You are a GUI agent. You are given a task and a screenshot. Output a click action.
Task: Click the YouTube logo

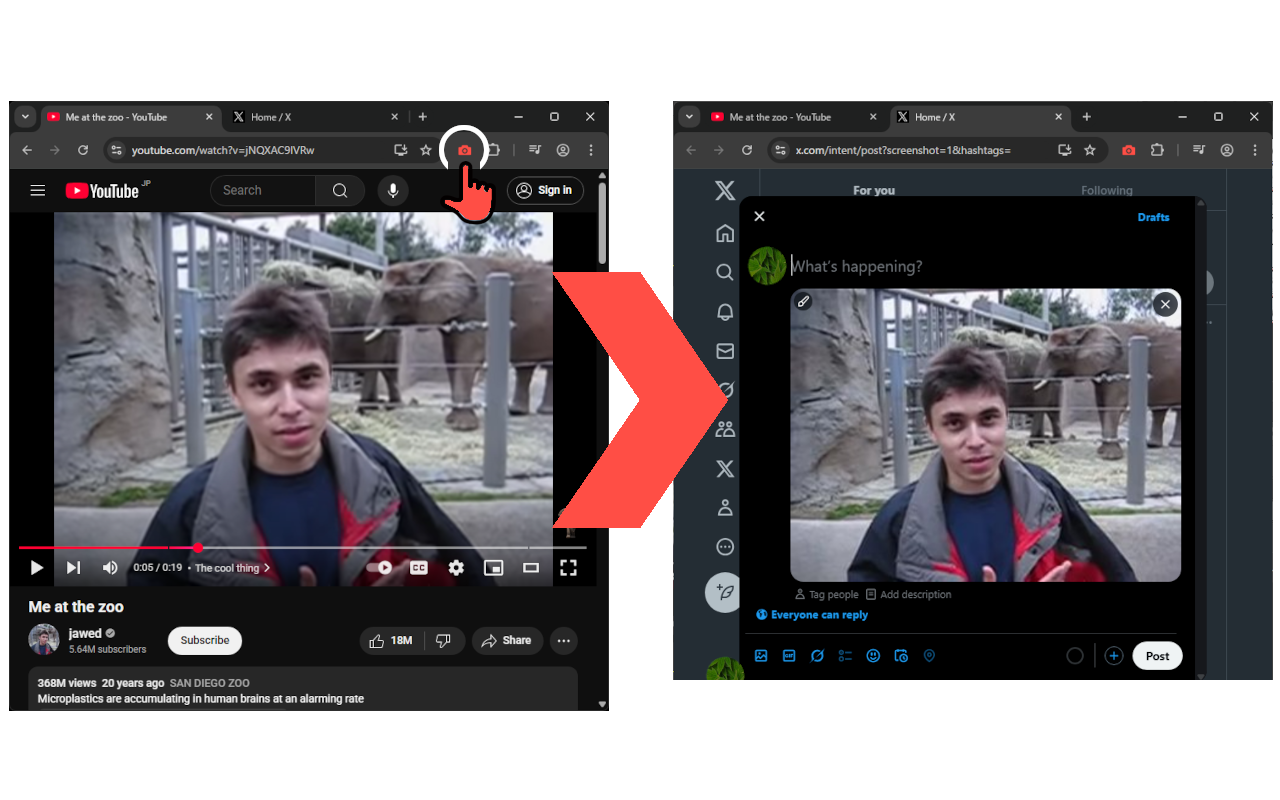pos(102,190)
